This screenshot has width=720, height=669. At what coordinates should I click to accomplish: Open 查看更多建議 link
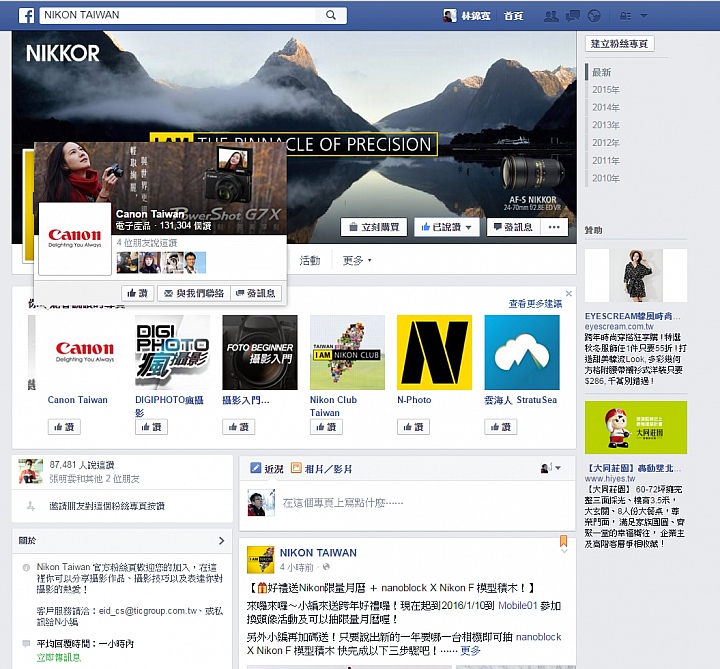tap(535, 304)
